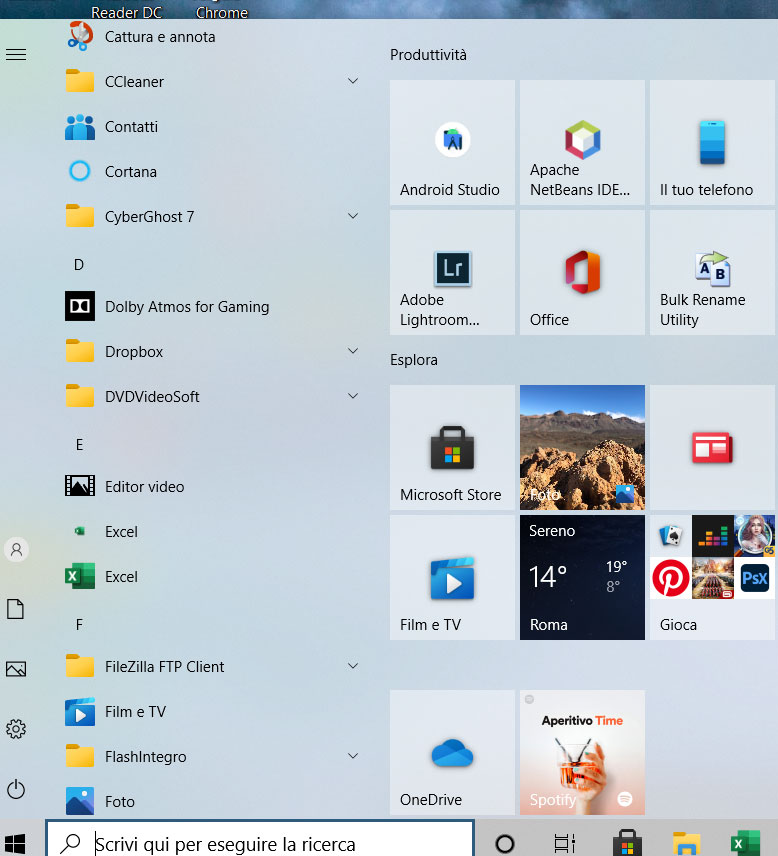Expand the CyberGhost 7 folder chevron
778x856 pixels.
(353, 216)
